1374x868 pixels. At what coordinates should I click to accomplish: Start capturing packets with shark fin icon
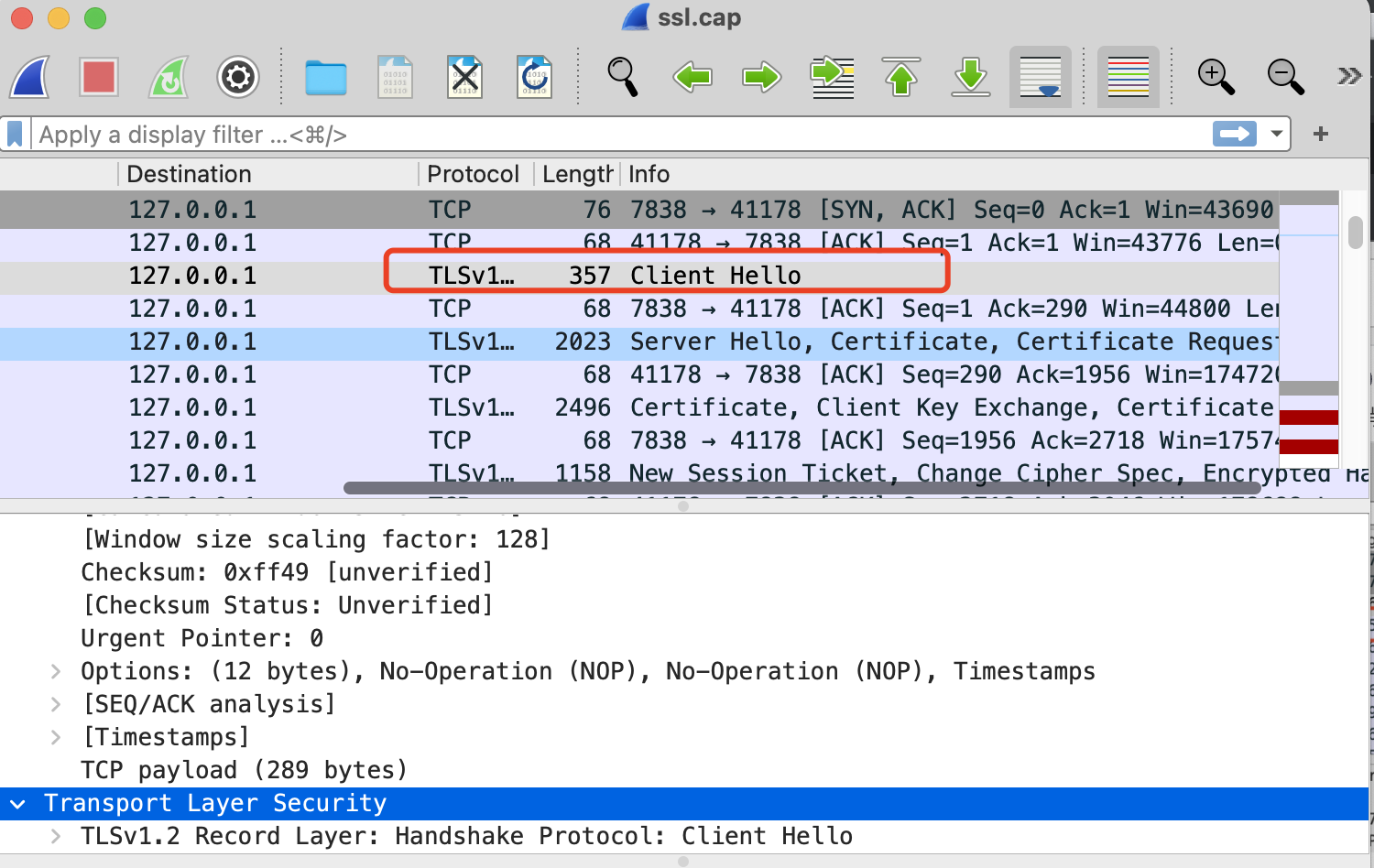coord(29,77)
